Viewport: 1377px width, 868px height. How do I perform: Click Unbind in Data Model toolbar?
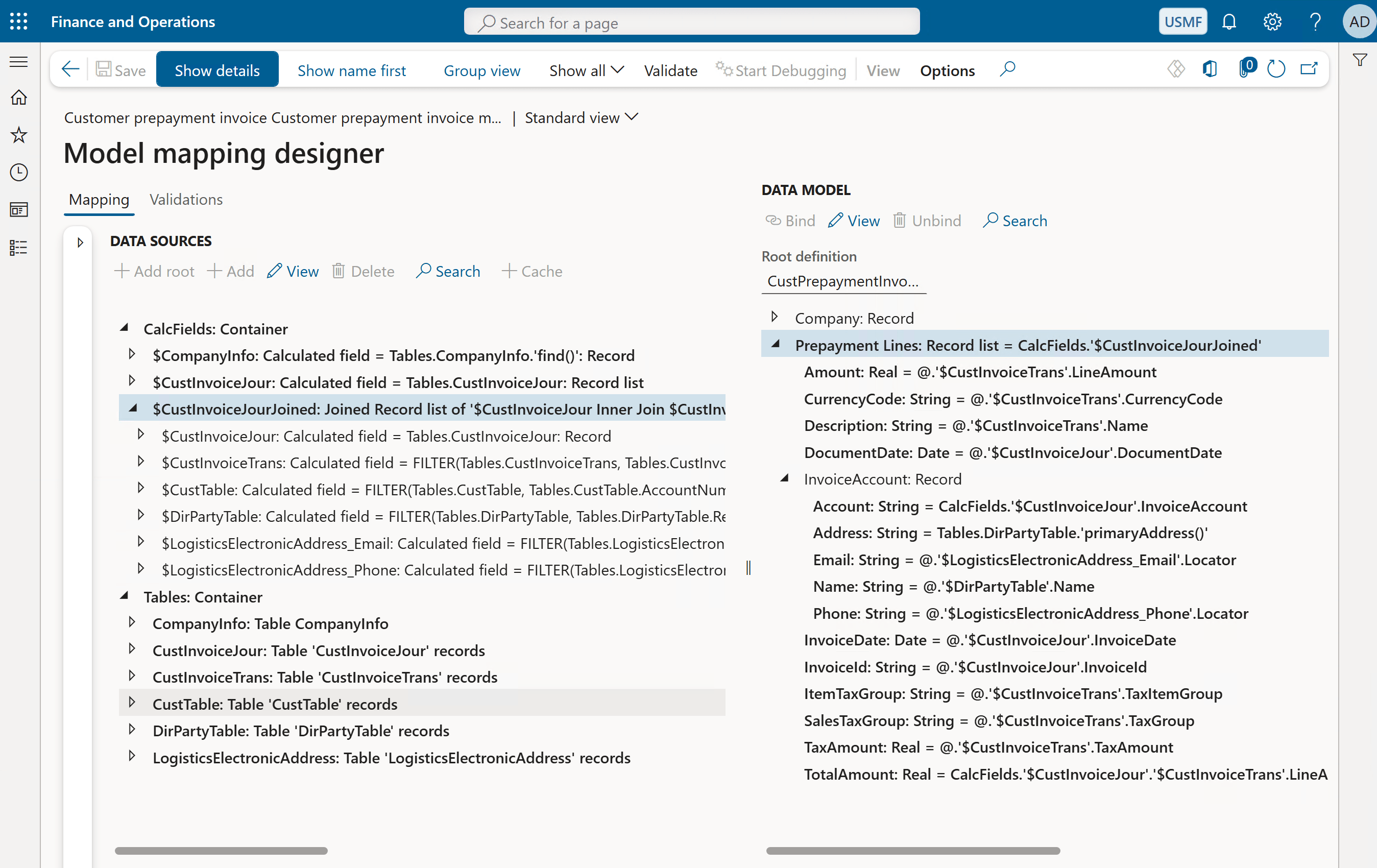(927, 221)
